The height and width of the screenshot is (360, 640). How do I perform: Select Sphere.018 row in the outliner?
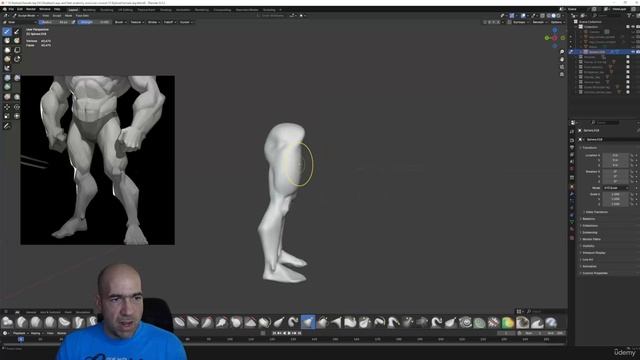click(x=603, y=52)
